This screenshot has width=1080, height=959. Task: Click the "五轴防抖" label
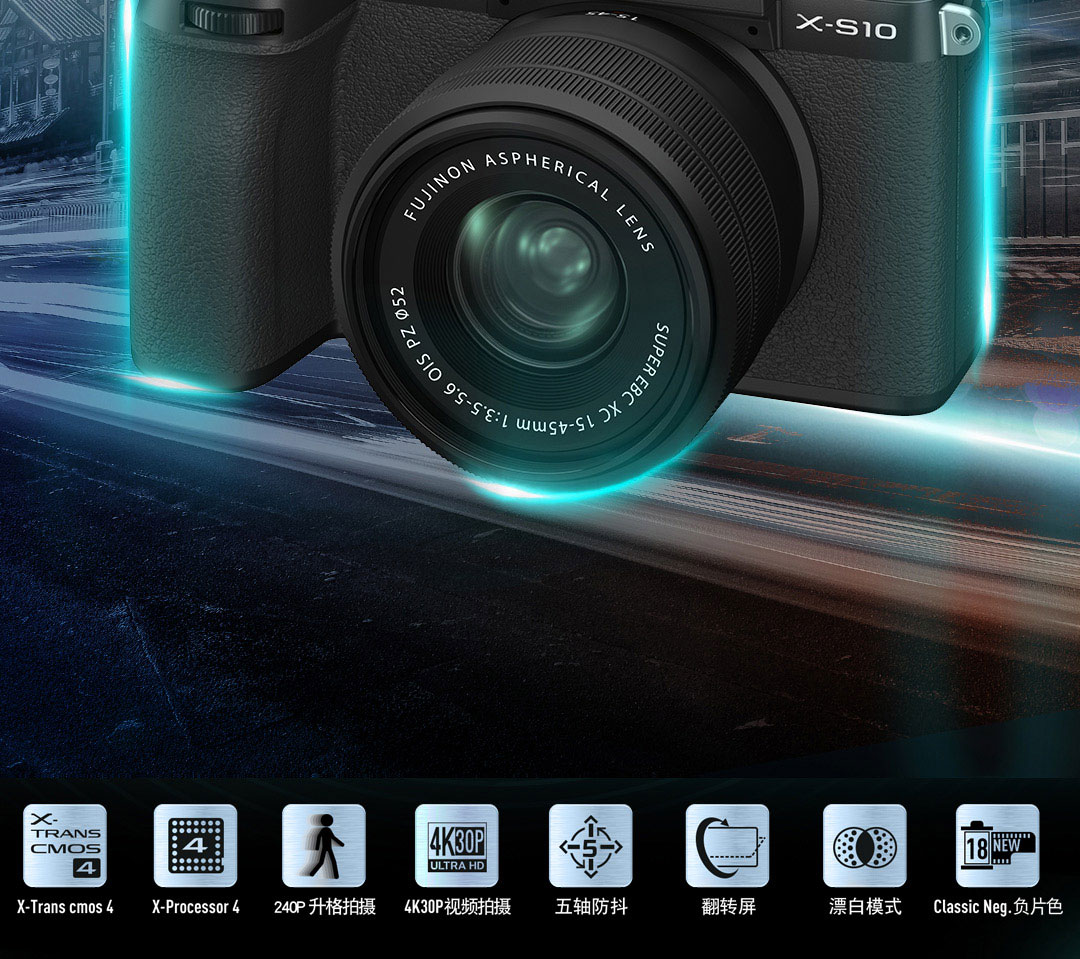coord(591,907)
